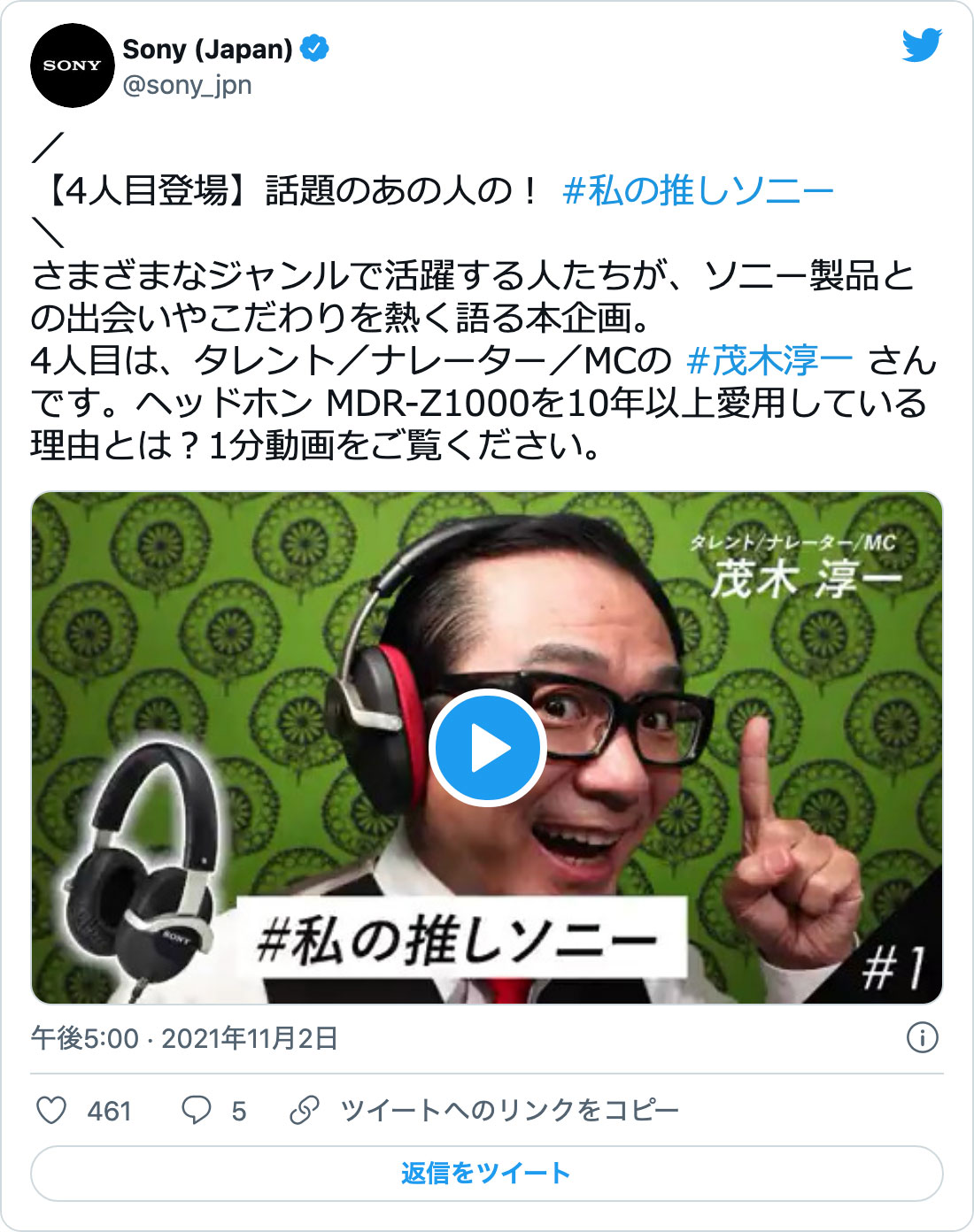Open the tweet info circle icon
The width and height of the screenshot is (974, 1232).
pos(923,1037)
